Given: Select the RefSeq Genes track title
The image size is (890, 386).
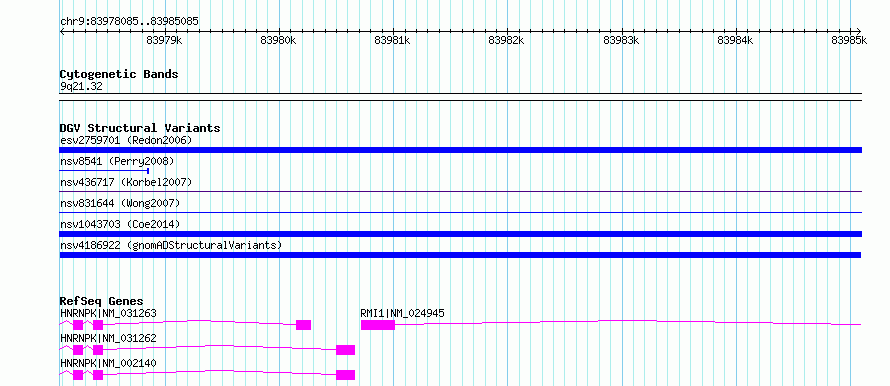Looking at the screenshot, I should click(x=101, y=301).
